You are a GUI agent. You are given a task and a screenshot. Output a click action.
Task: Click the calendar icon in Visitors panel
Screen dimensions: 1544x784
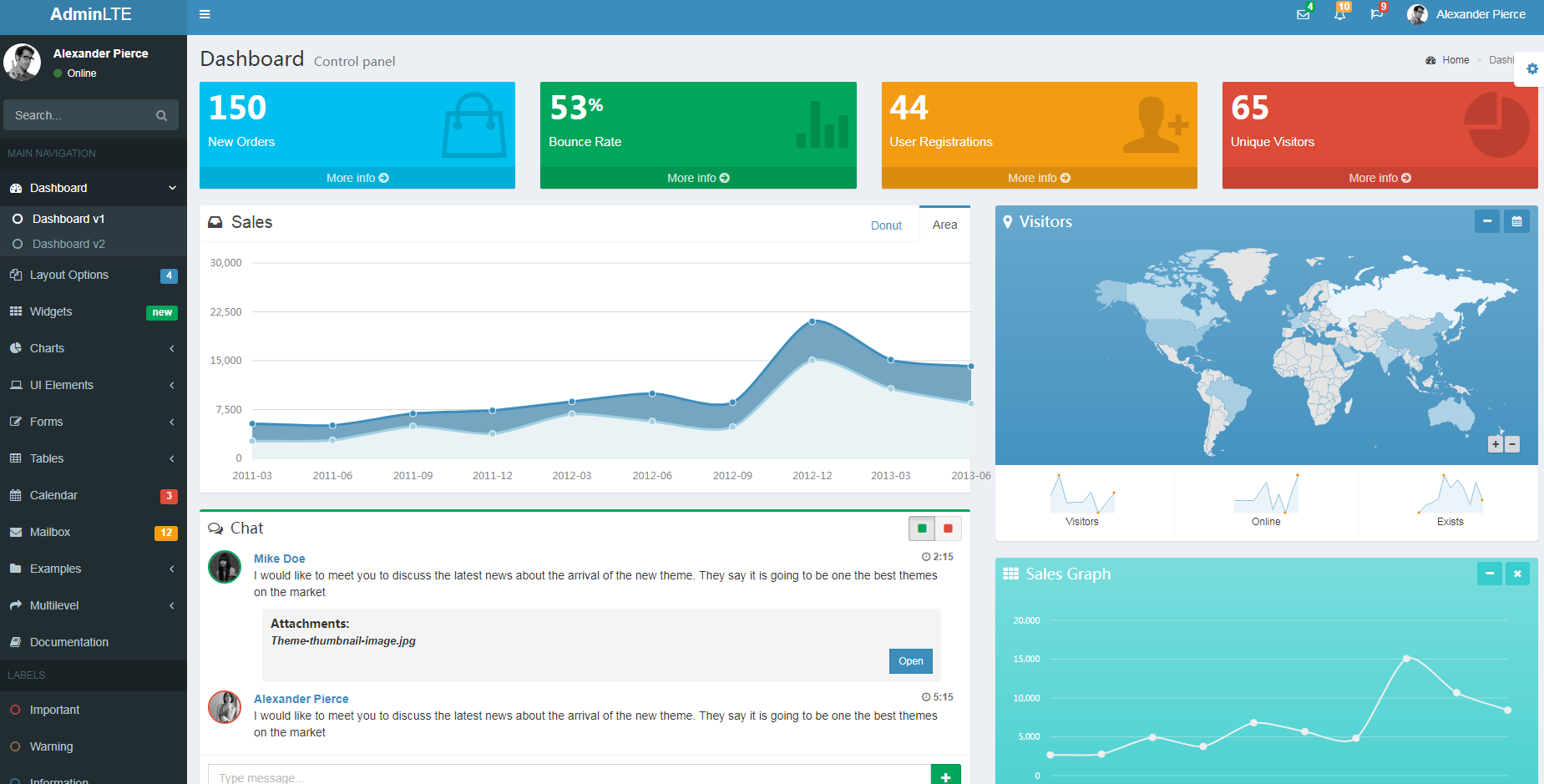(1516, 221)
